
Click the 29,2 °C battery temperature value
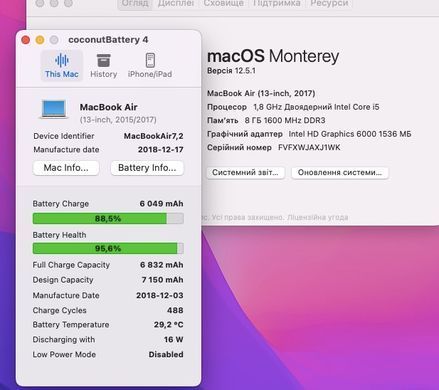168,325
